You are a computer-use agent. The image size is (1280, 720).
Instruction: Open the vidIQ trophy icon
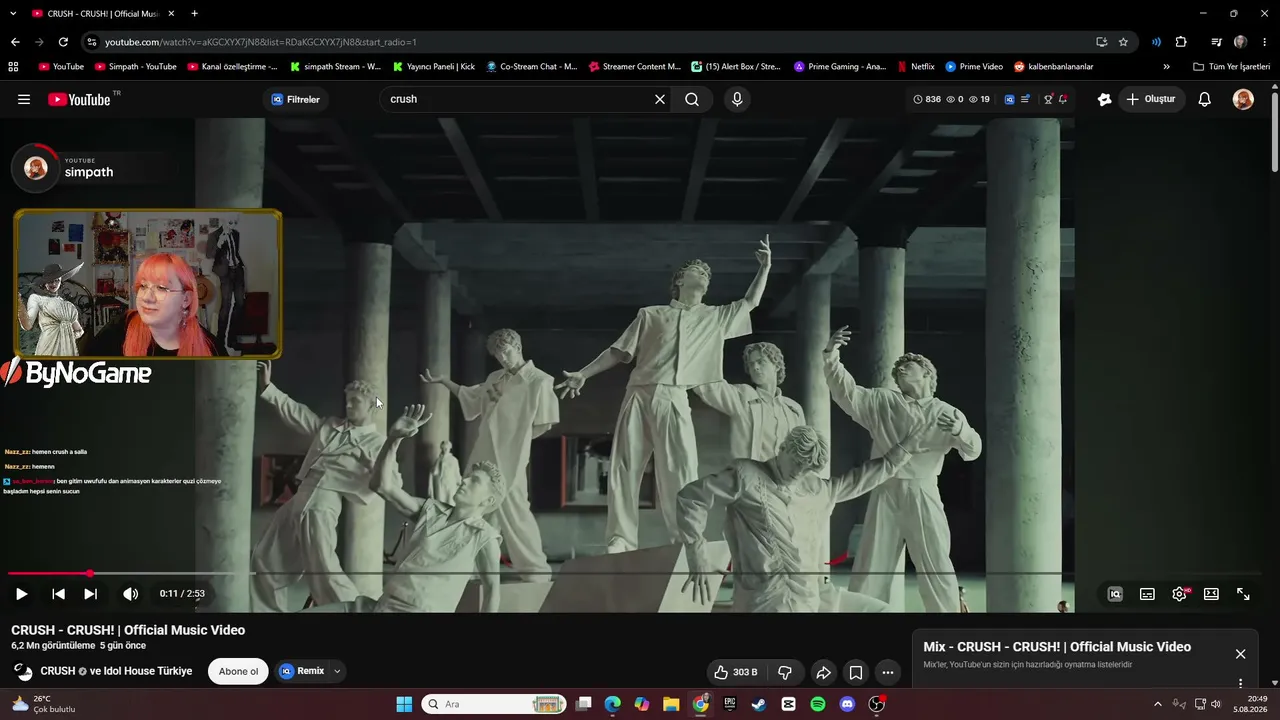tap(1048, 99)
